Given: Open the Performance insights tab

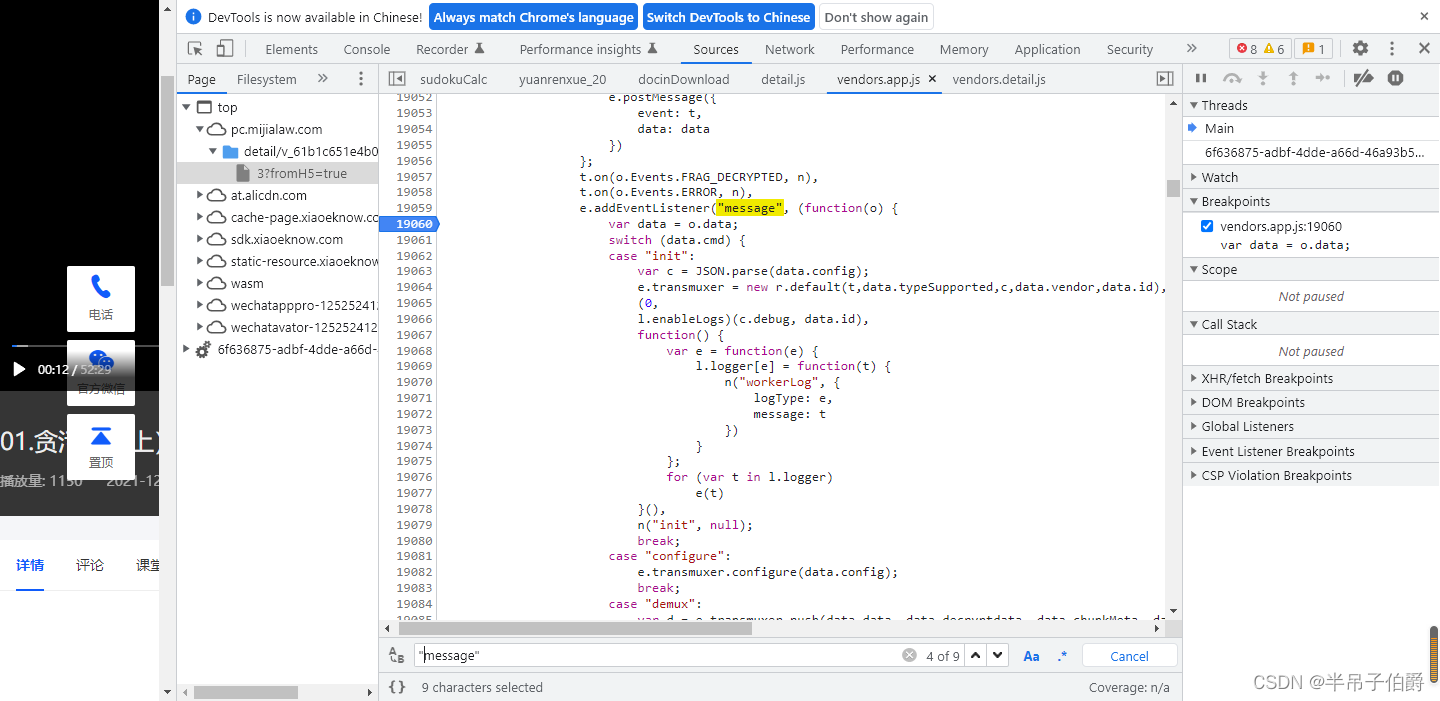Looking at the screenshot, I should (589, 49).
